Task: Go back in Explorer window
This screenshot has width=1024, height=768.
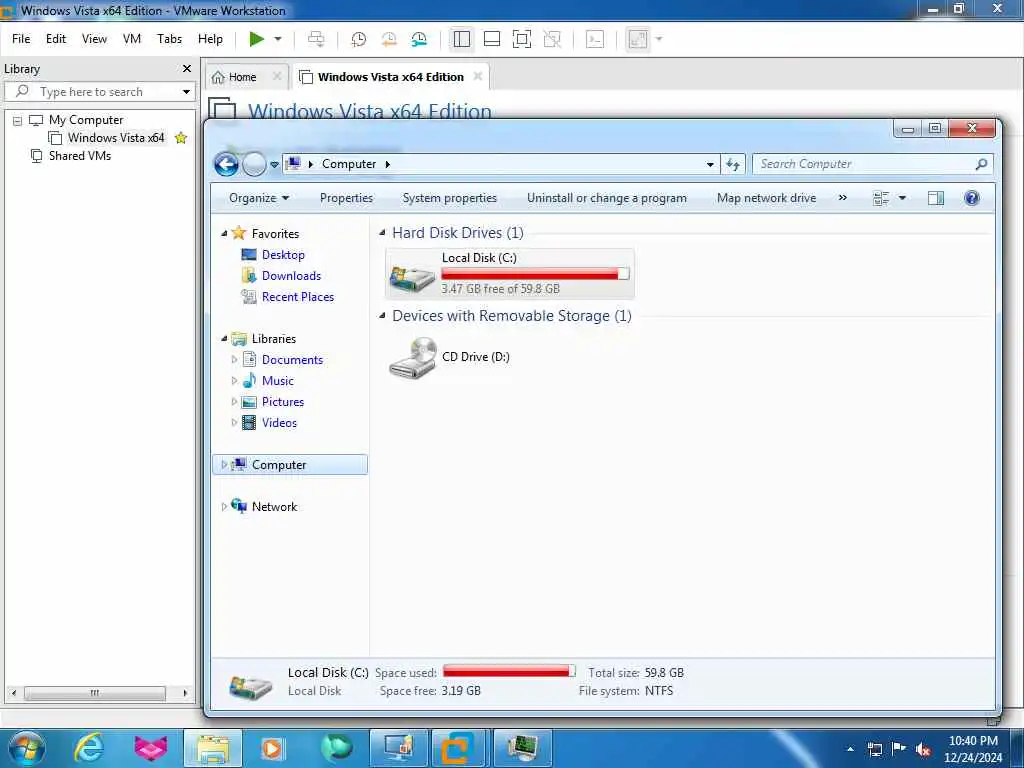Action: [227, 164]
